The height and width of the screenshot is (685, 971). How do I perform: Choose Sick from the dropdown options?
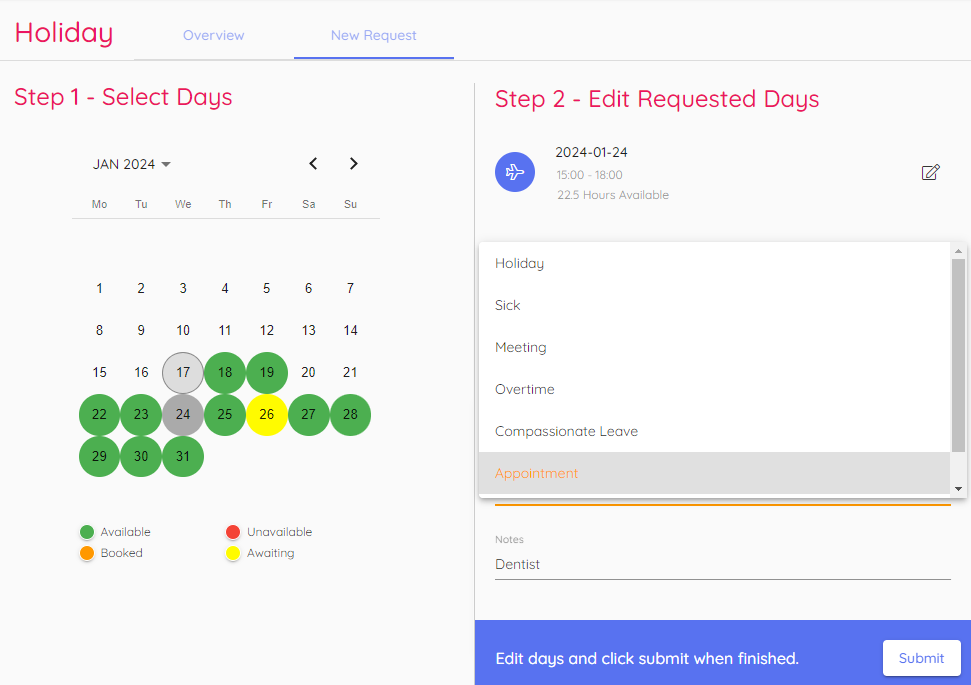coord(508,306)
